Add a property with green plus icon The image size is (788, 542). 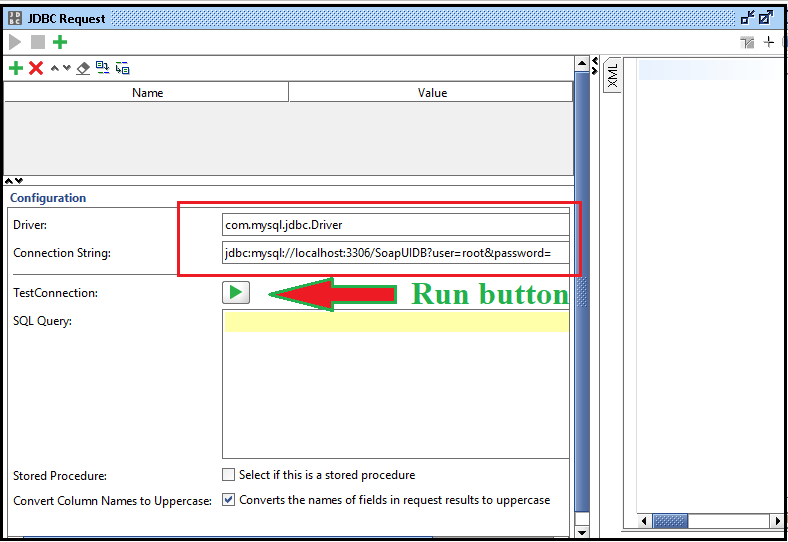coord(16,68)
